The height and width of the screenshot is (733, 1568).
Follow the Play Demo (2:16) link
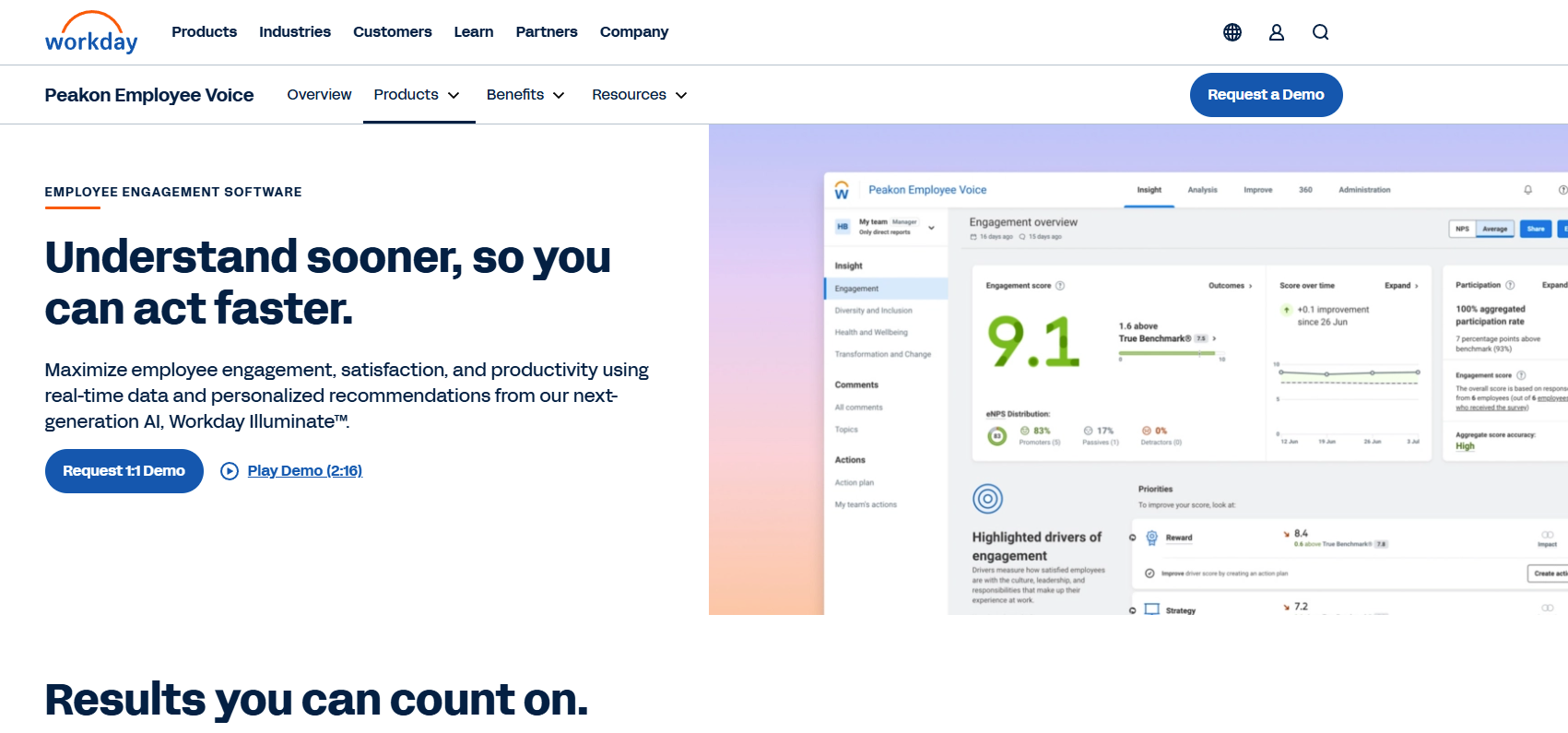[x=305, y=471]
